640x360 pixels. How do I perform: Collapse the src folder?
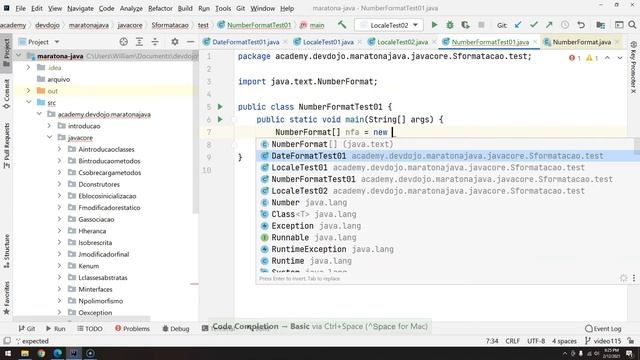[x=29, y=102]
